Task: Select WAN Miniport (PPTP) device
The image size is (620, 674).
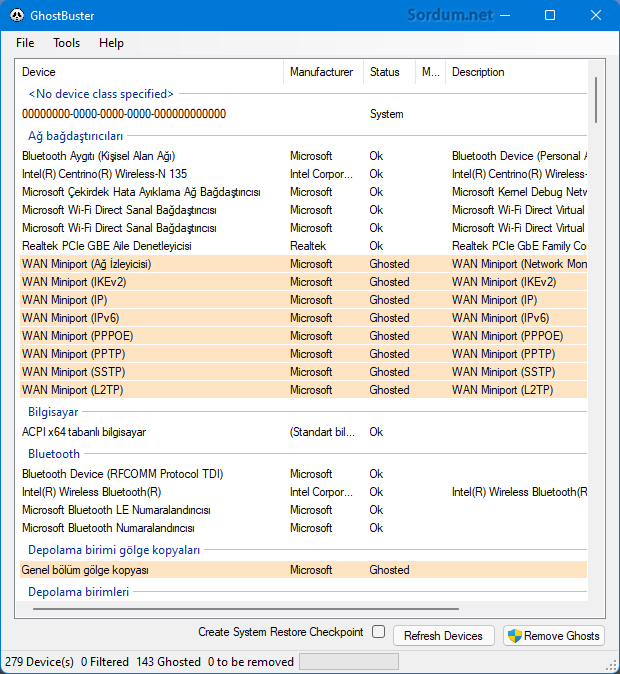Action: (x=304, y=354)
